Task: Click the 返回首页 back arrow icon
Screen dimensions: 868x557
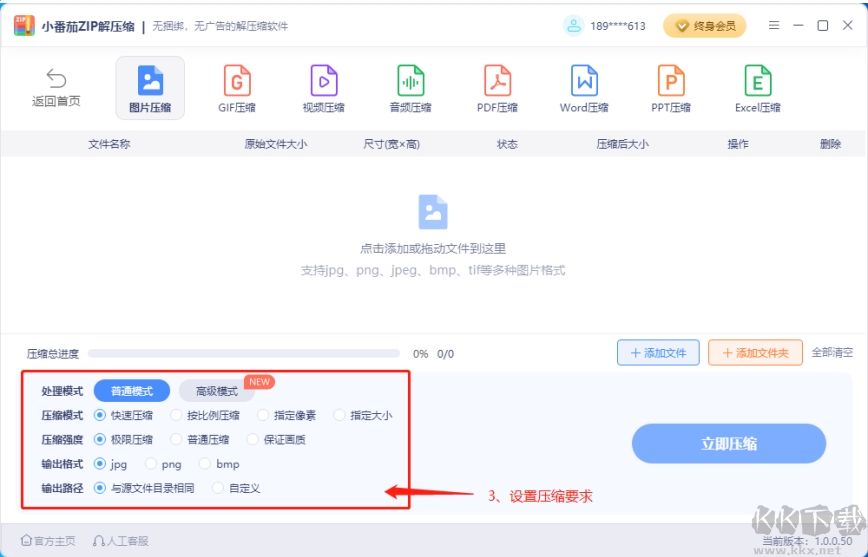Action: pos(56,78)
